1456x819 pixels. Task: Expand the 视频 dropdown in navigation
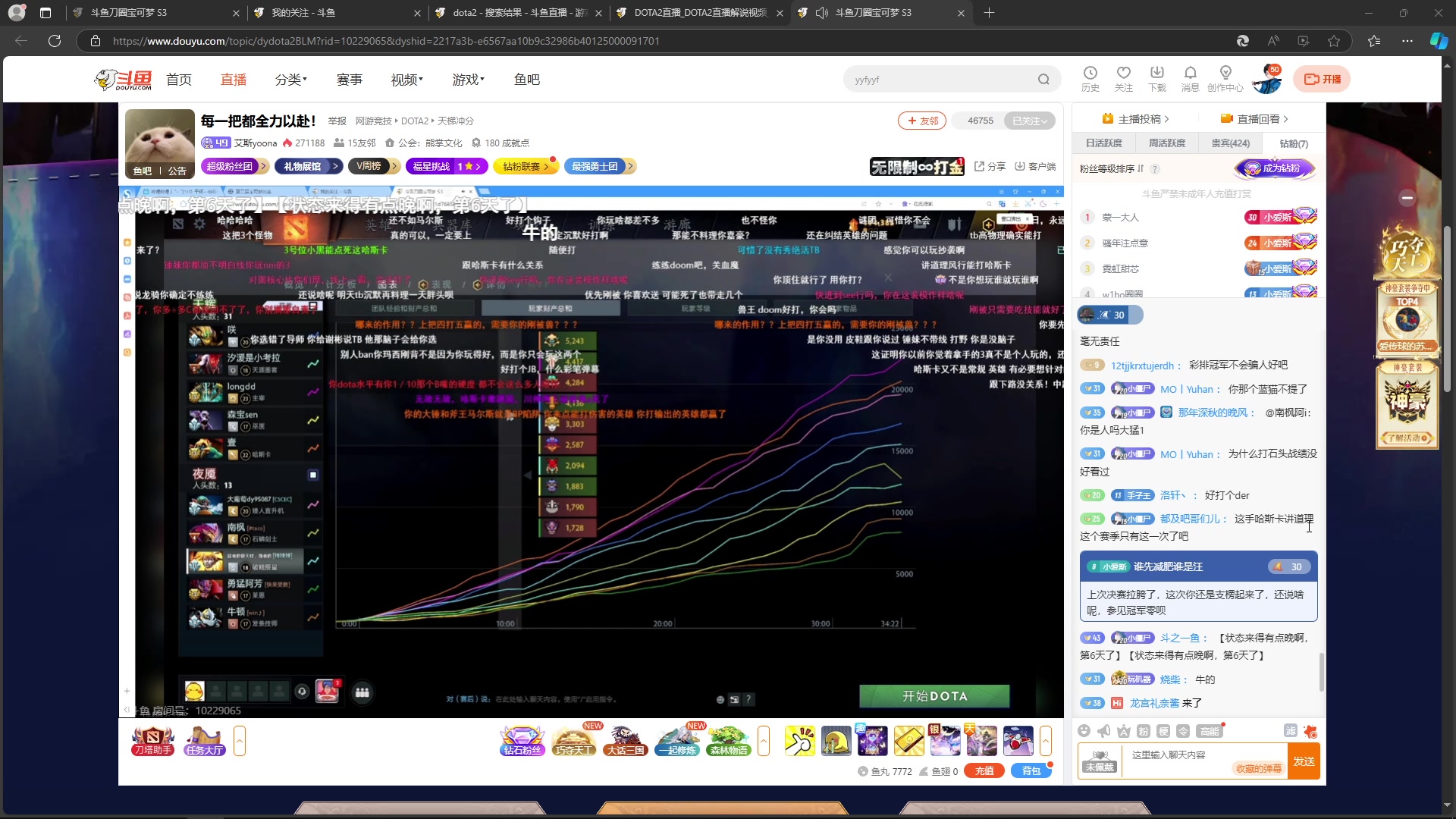[x=407, y=80]
